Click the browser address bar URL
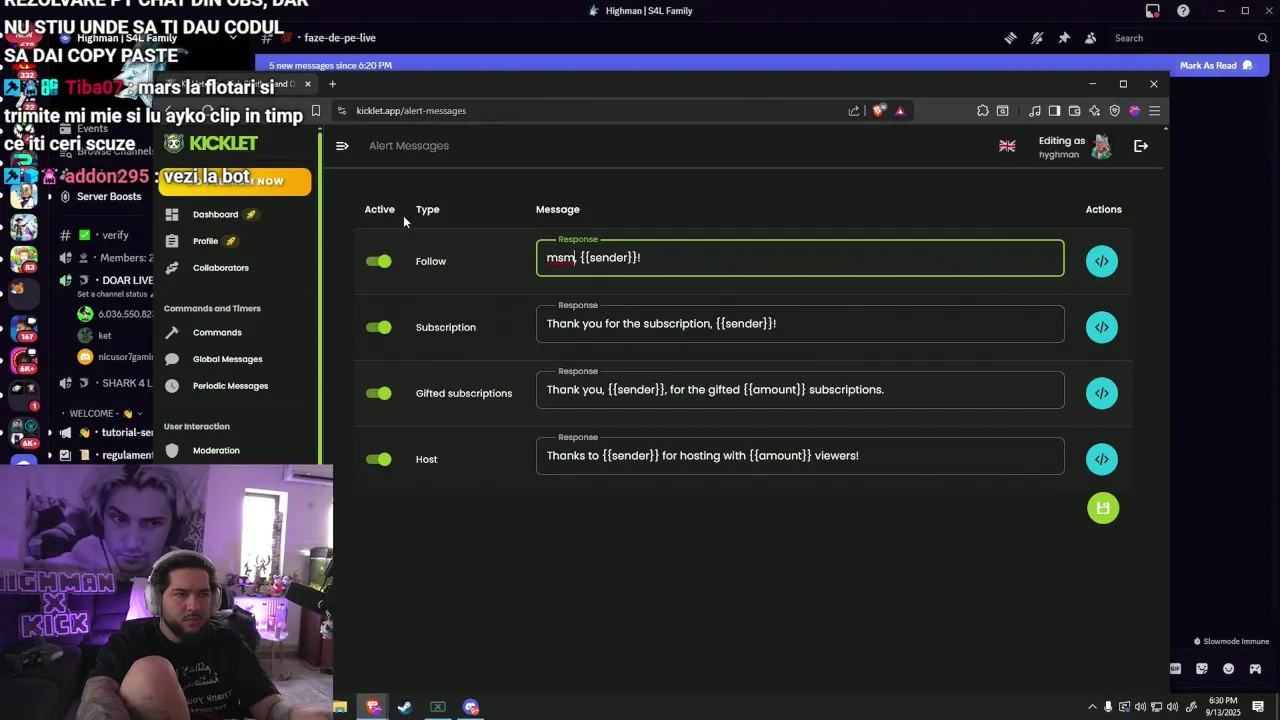Screen dimensions: 1280x720 click(x=411, y=111)
